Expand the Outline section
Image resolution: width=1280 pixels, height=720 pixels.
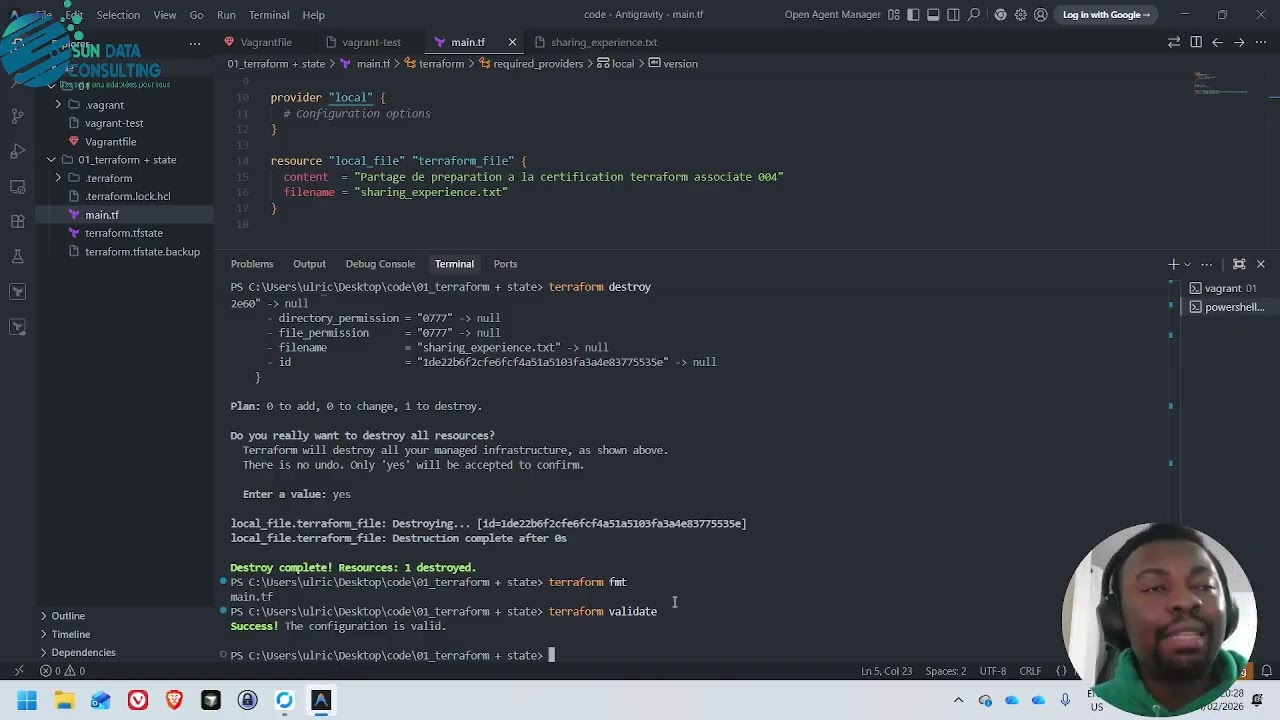point(68,616)
